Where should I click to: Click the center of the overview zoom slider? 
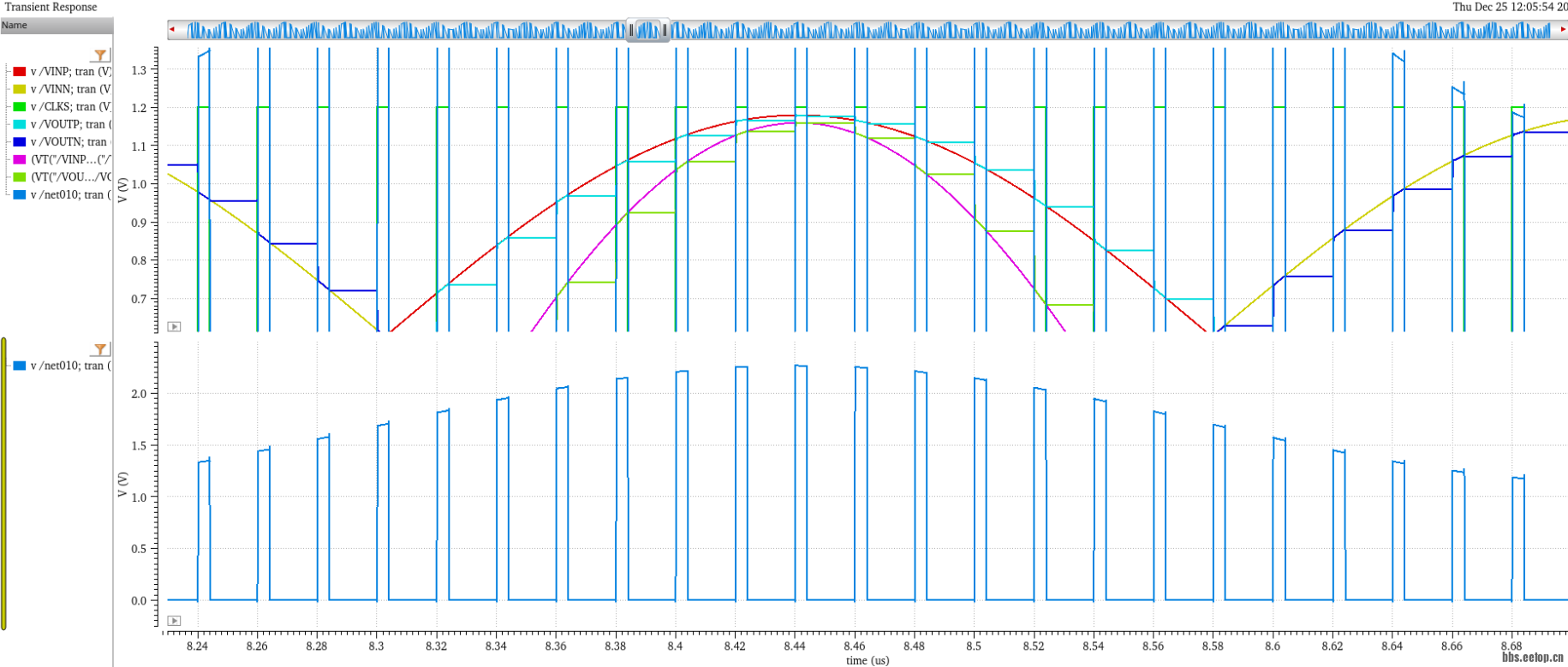point(648,30)
